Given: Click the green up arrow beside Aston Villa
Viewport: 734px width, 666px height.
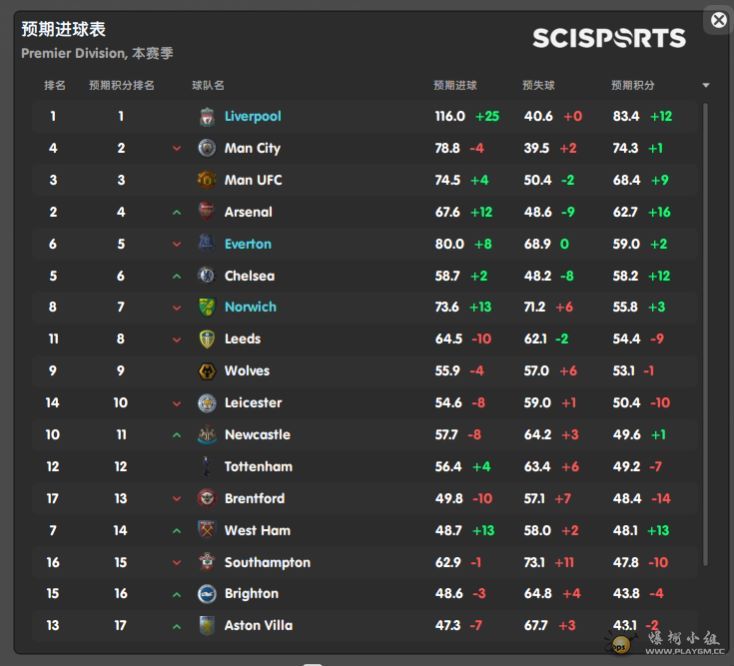Looking at the screenshot, I should tap(176, 626).
